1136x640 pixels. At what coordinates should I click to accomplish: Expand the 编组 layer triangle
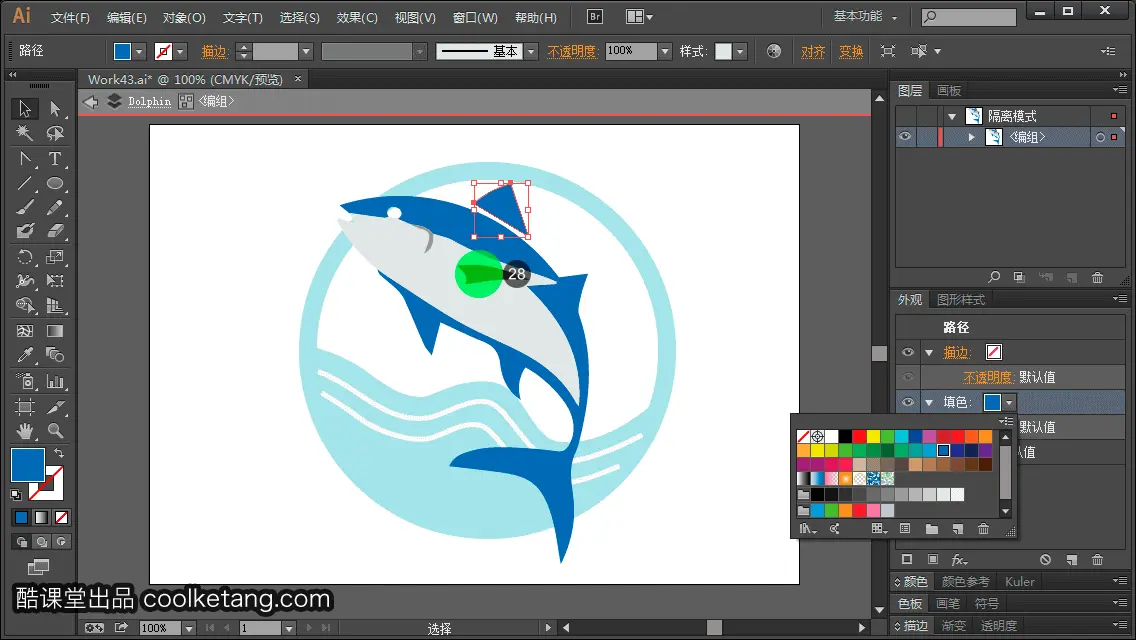pyautogui.click(x=972, y=137)
